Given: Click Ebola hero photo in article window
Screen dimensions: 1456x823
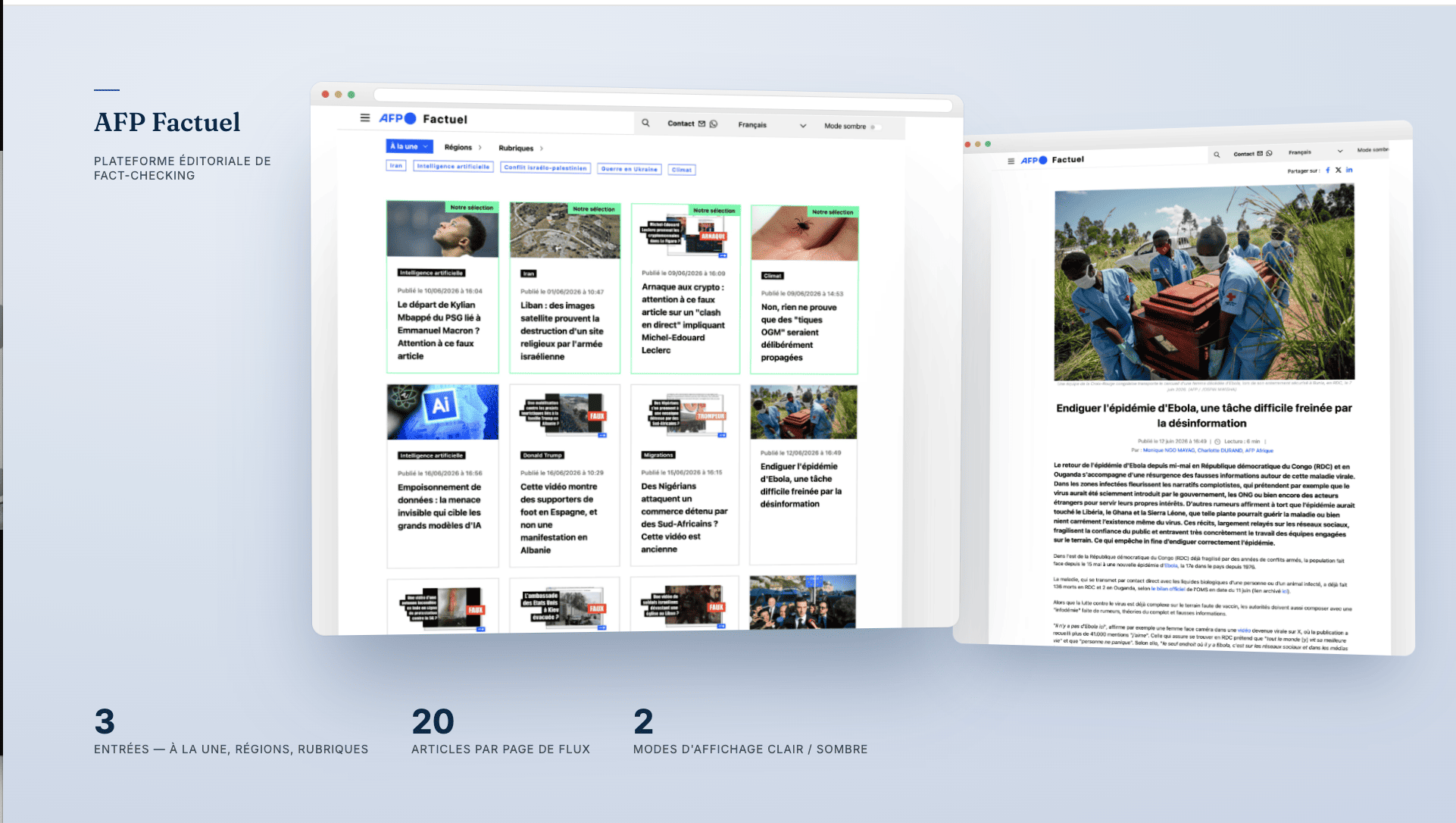Looking at the screenshot, I should tap(1204, 283).
